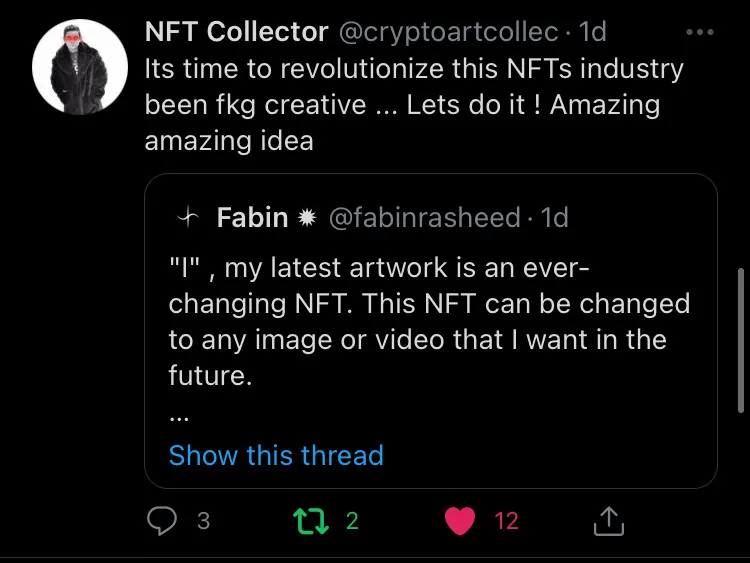Open the reply icon under the tweet
Image resolution: width=750 pixels, height=563 pixels.
point(163,520)
